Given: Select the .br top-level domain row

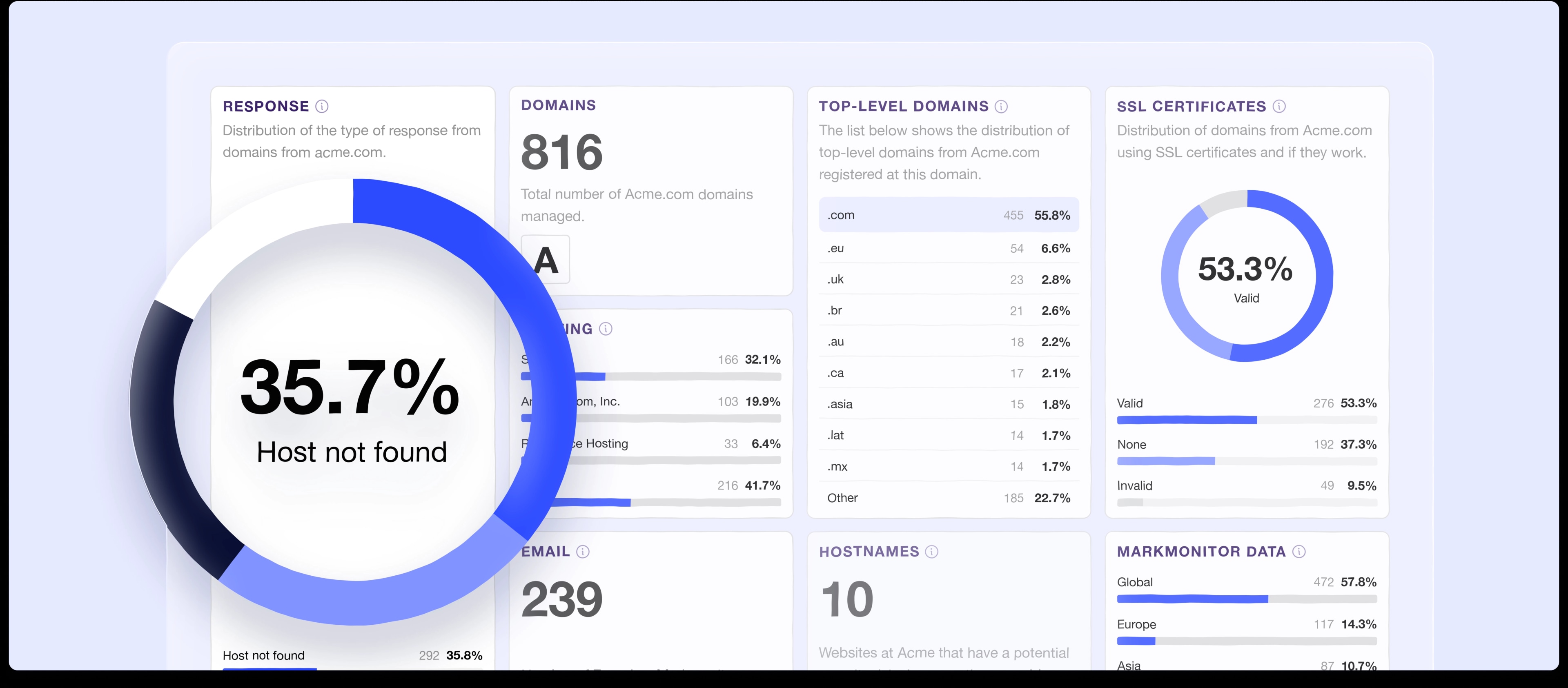Looking at the screenshot, I should (x=949, y=310).
